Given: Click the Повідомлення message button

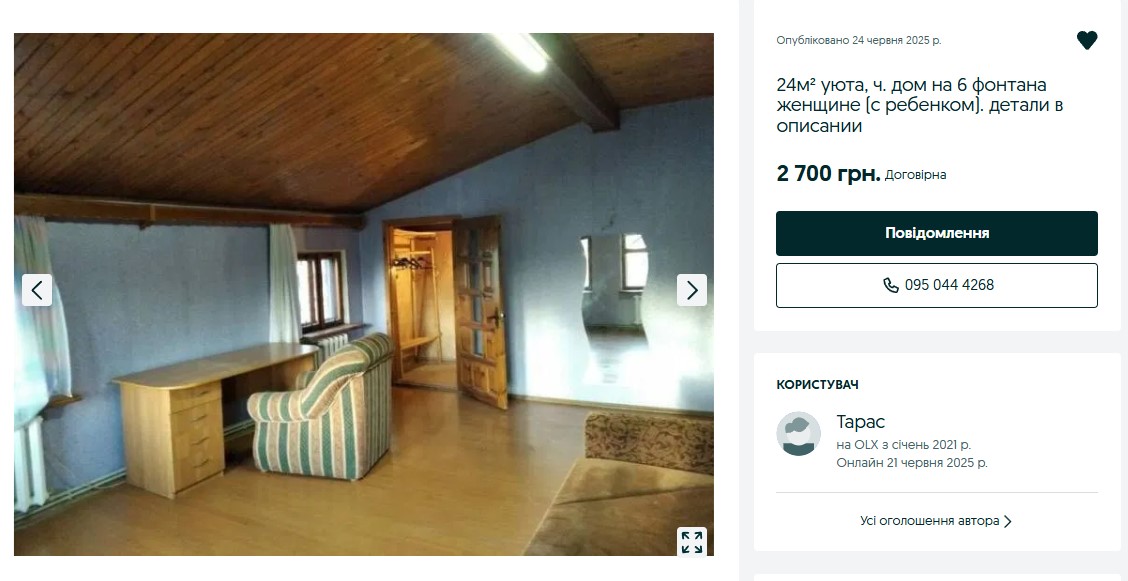Looking at the screenshot, I should pos(937,233).
